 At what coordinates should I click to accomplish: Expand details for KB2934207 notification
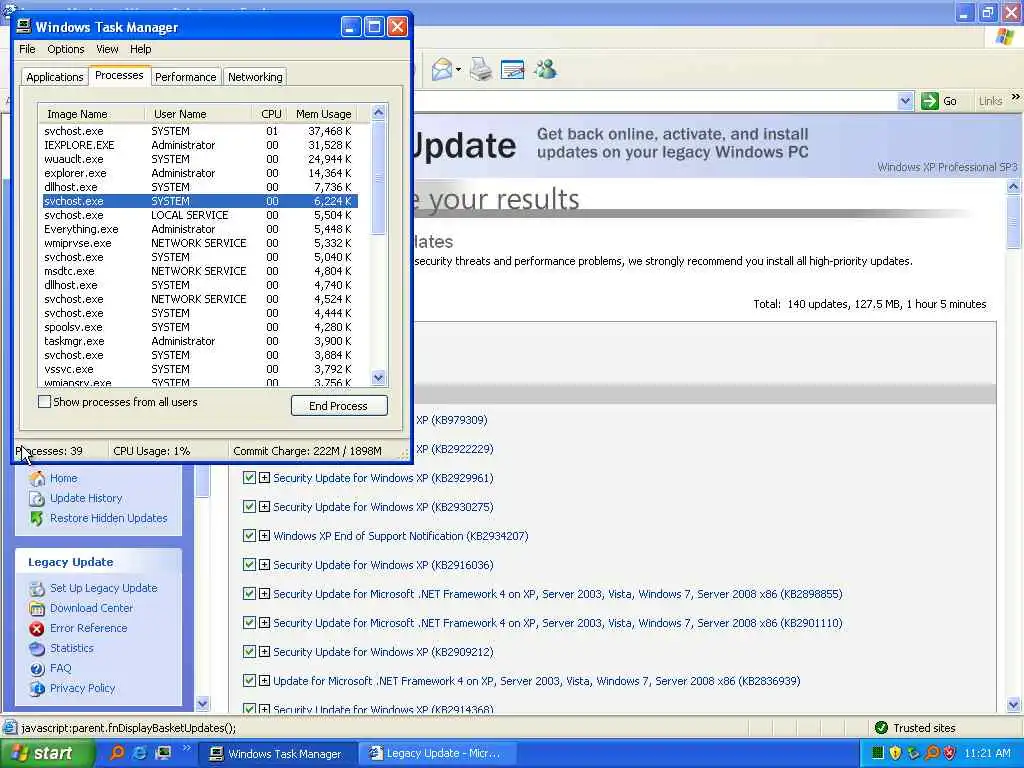[264, 536]
